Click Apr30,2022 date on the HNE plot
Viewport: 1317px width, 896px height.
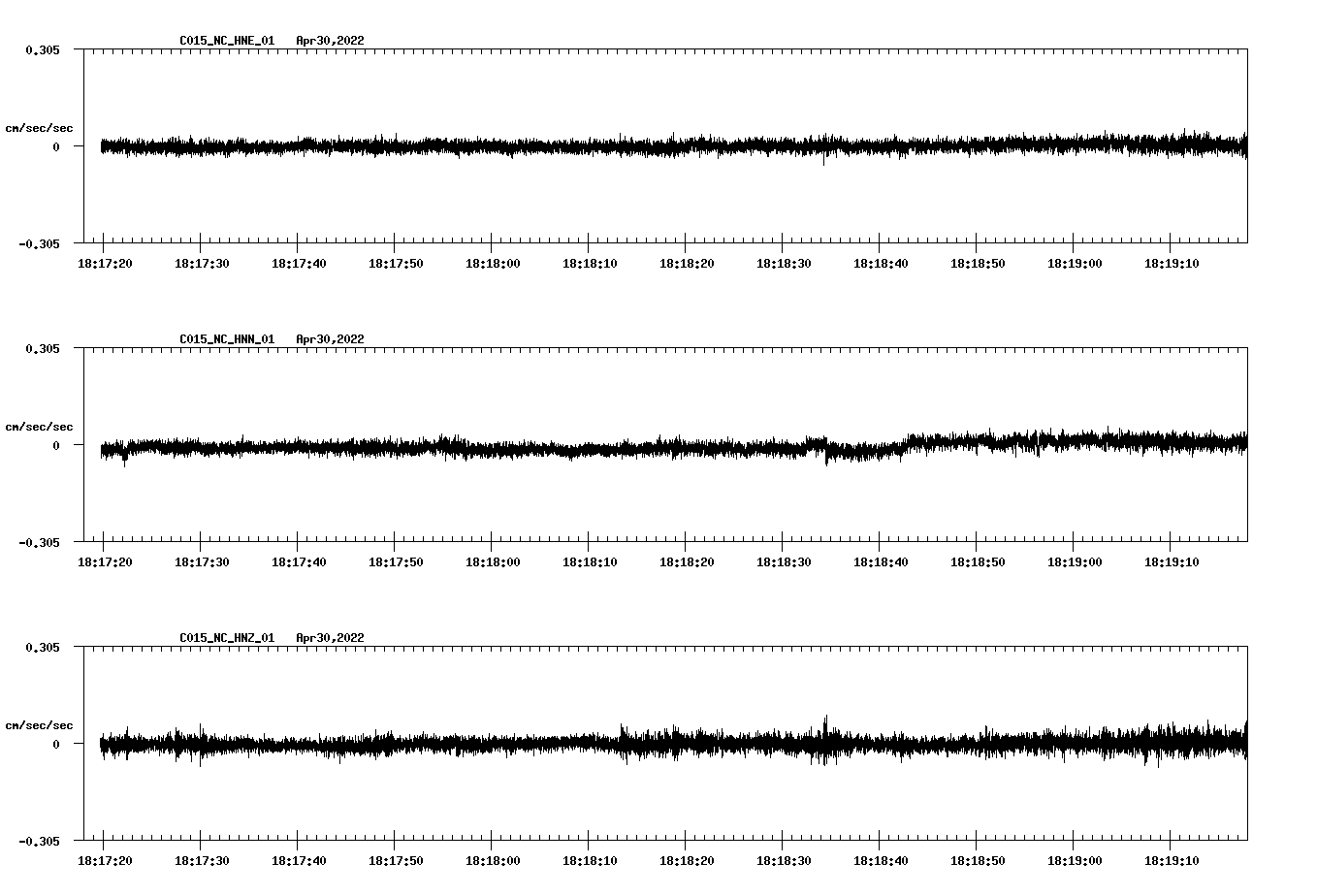[x=330, y=41]
